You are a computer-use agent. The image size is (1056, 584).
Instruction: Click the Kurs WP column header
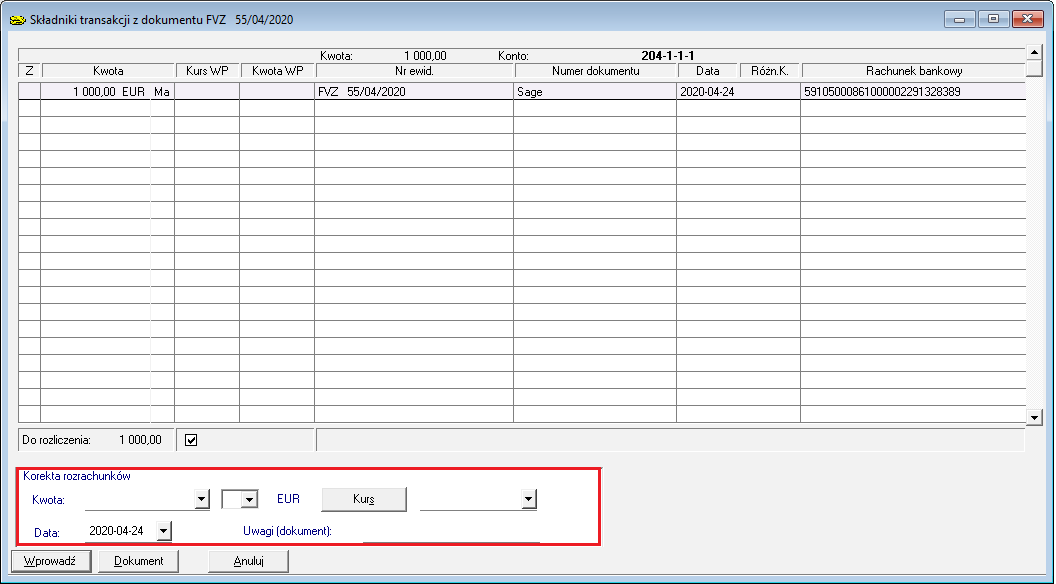[x=207, y=71]
